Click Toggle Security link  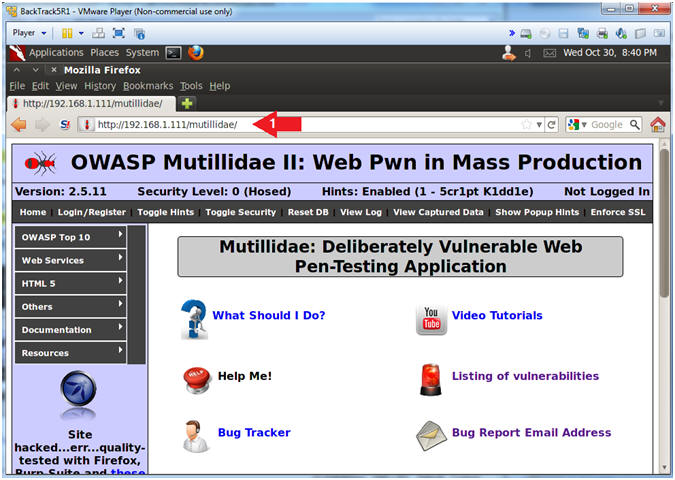tap(241, 212)
